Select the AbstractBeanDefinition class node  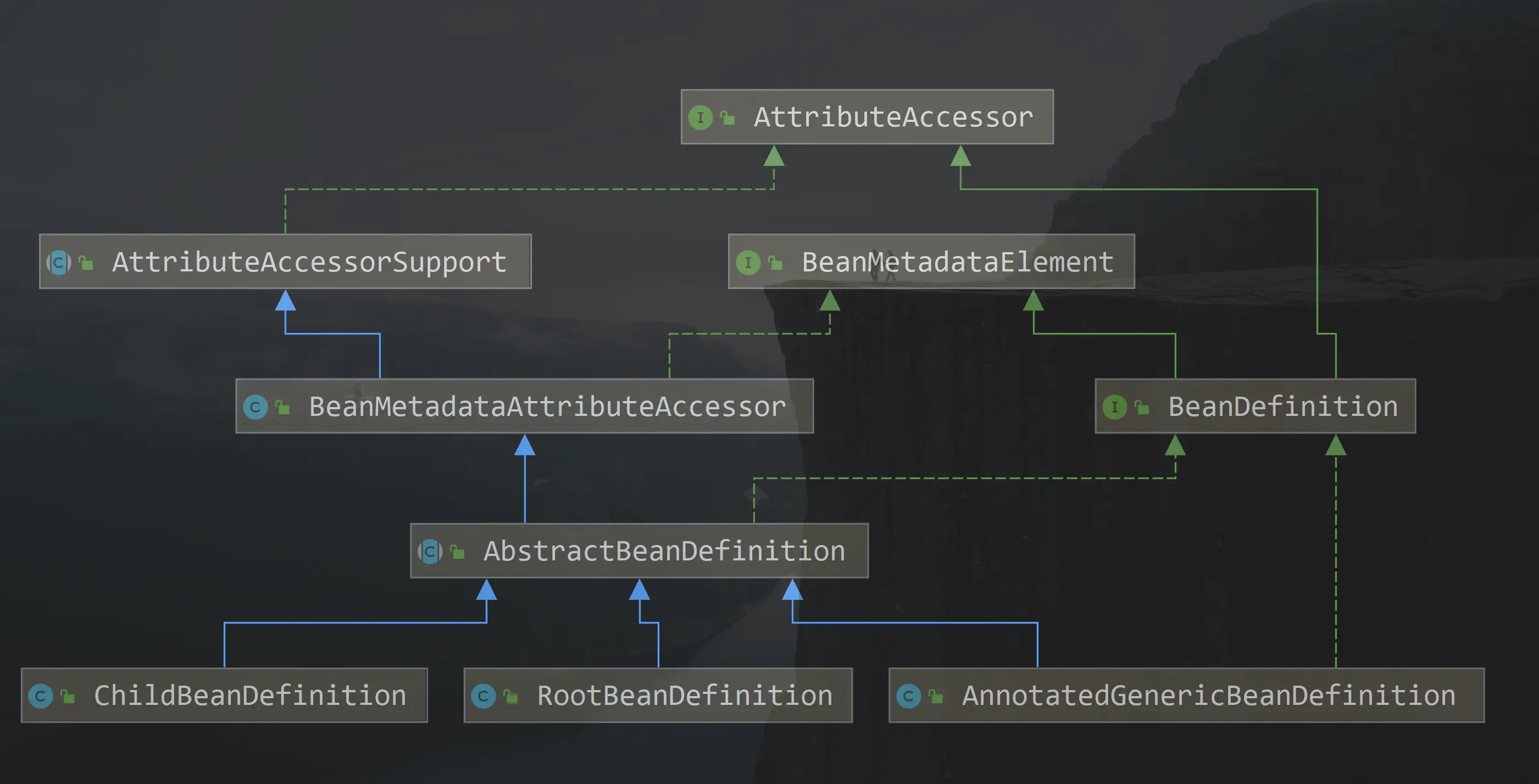tap(664, 551)
